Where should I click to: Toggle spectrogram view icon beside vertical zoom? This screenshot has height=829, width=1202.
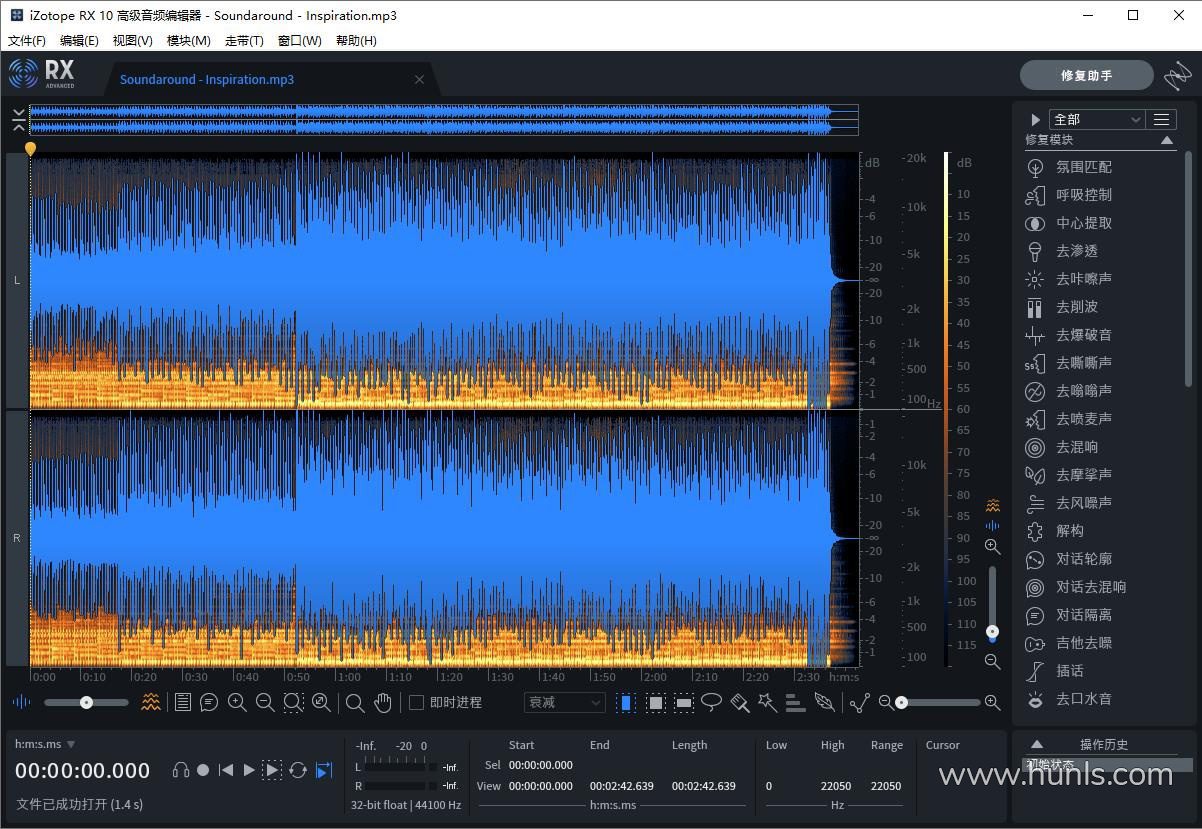click(992, 505)
